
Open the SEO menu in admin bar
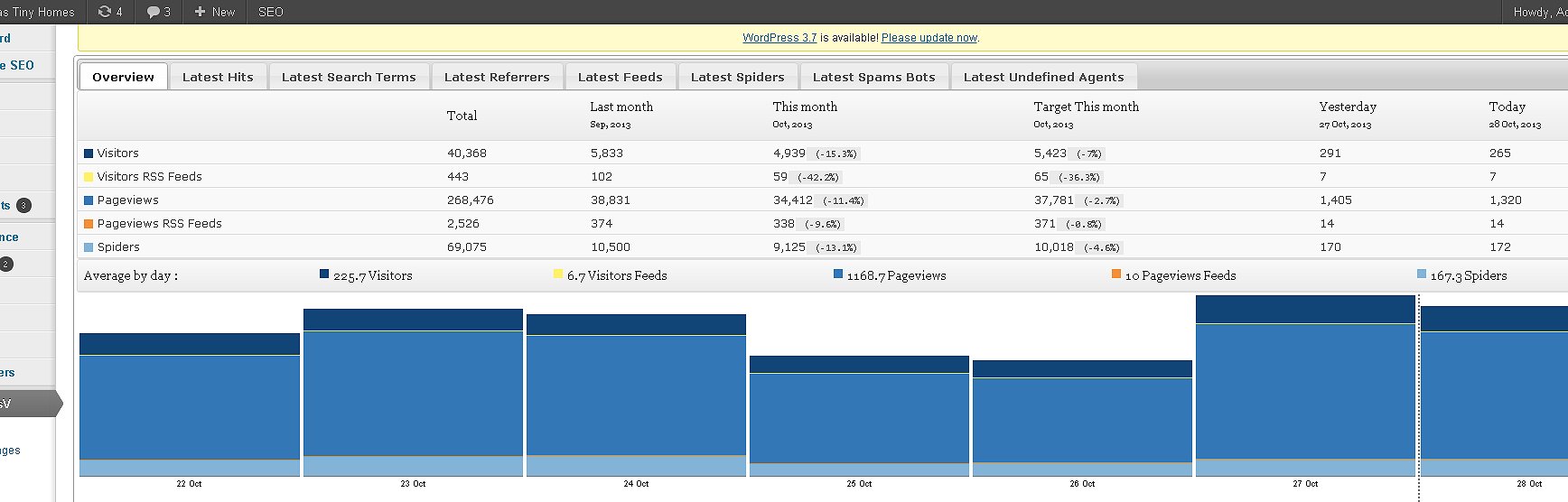(270, 12)
